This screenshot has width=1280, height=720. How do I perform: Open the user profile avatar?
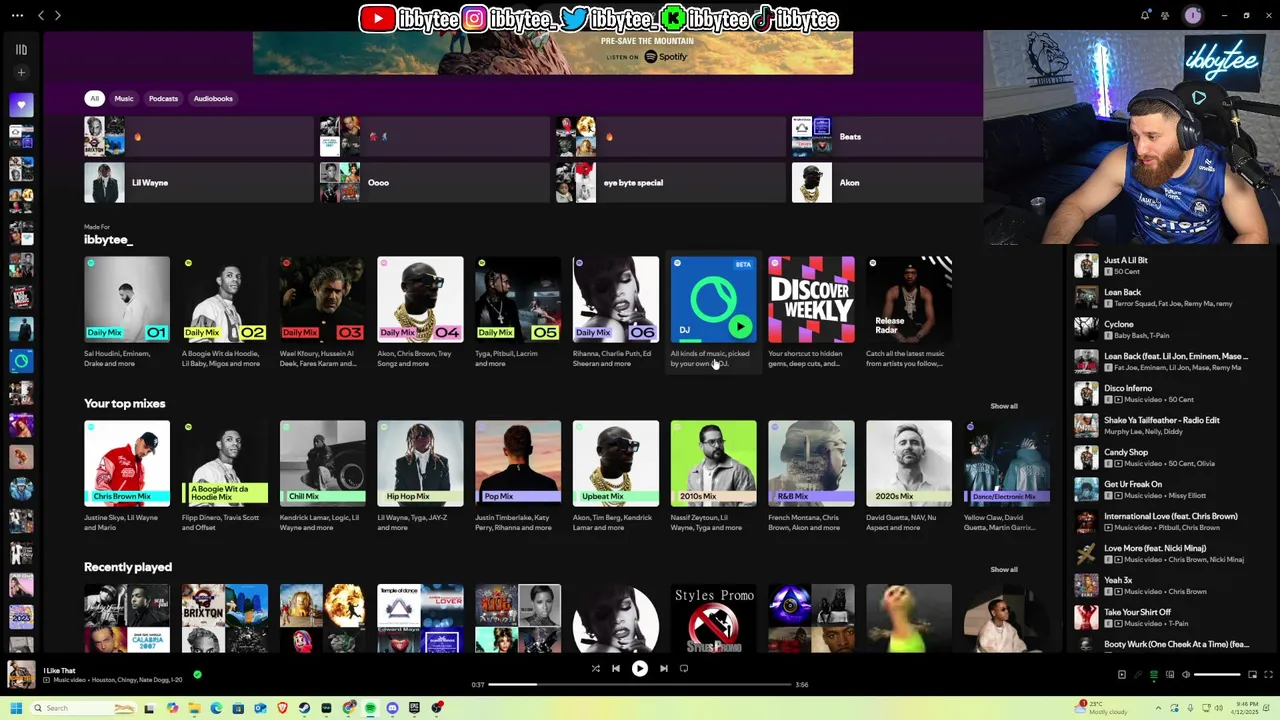coord(1192,15)
